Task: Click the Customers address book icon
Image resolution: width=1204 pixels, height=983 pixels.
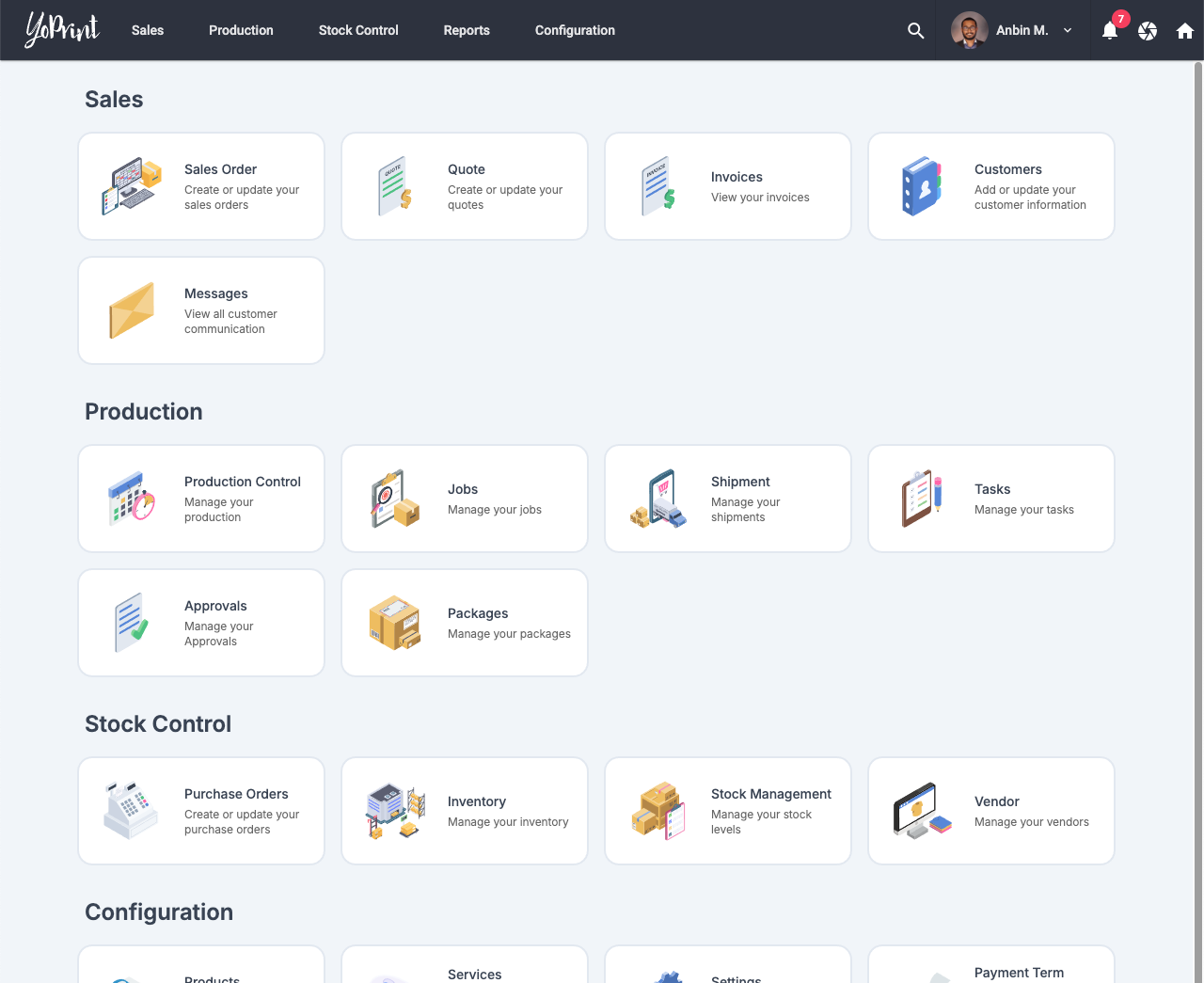Action: point(922,186)
